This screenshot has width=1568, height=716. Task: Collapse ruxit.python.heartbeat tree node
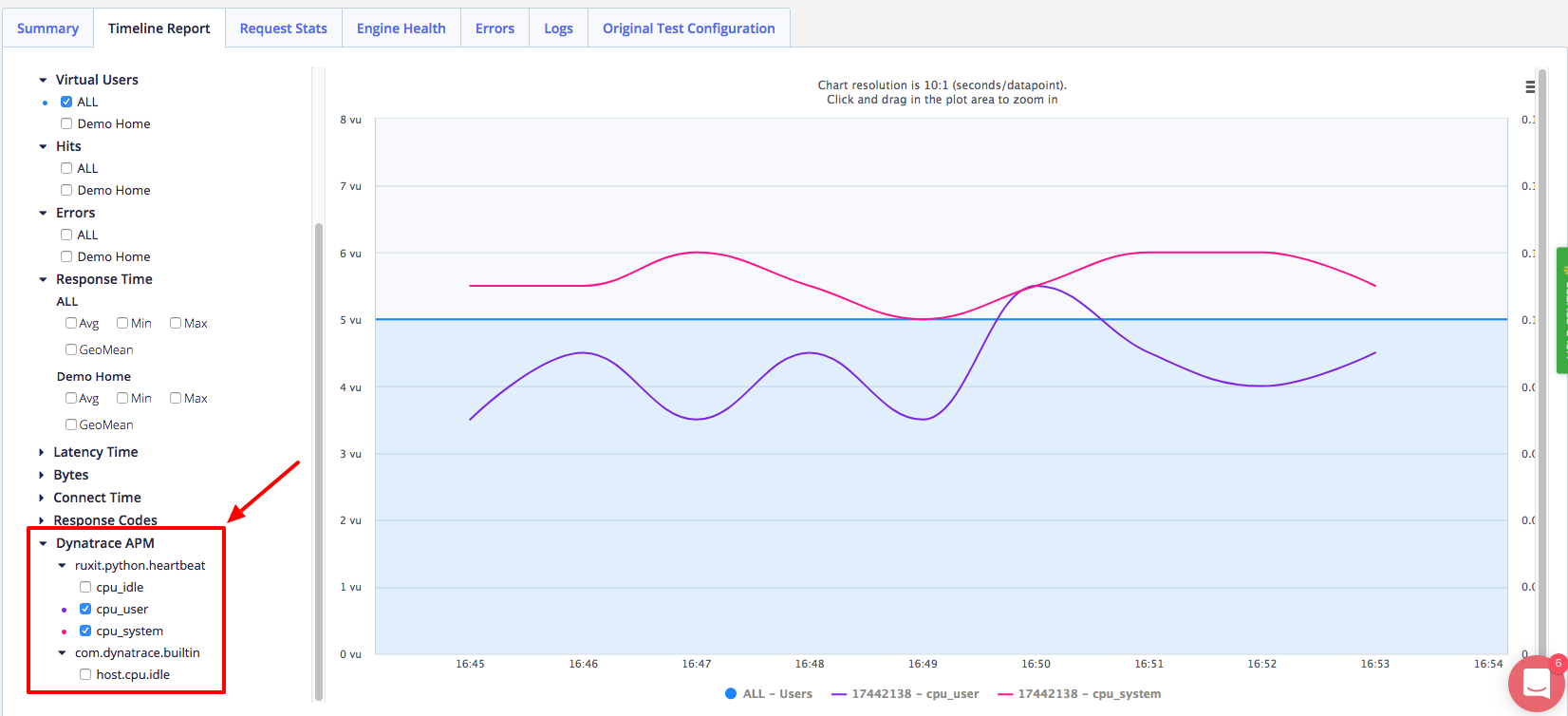click(x=62, y=565)
